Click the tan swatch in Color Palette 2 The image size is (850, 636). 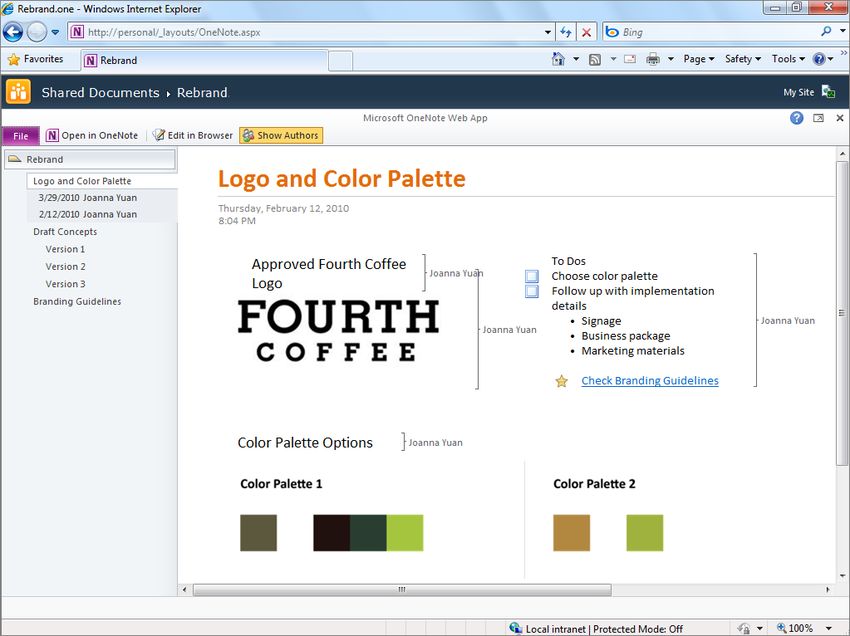(571, 533)
